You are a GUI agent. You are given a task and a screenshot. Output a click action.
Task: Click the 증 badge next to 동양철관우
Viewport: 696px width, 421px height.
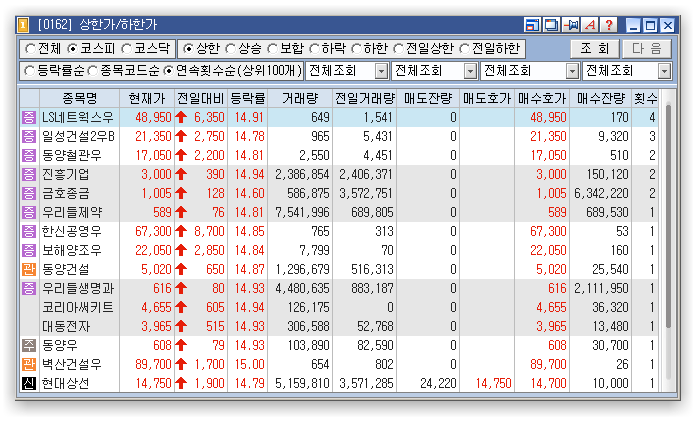coord(29,155)
